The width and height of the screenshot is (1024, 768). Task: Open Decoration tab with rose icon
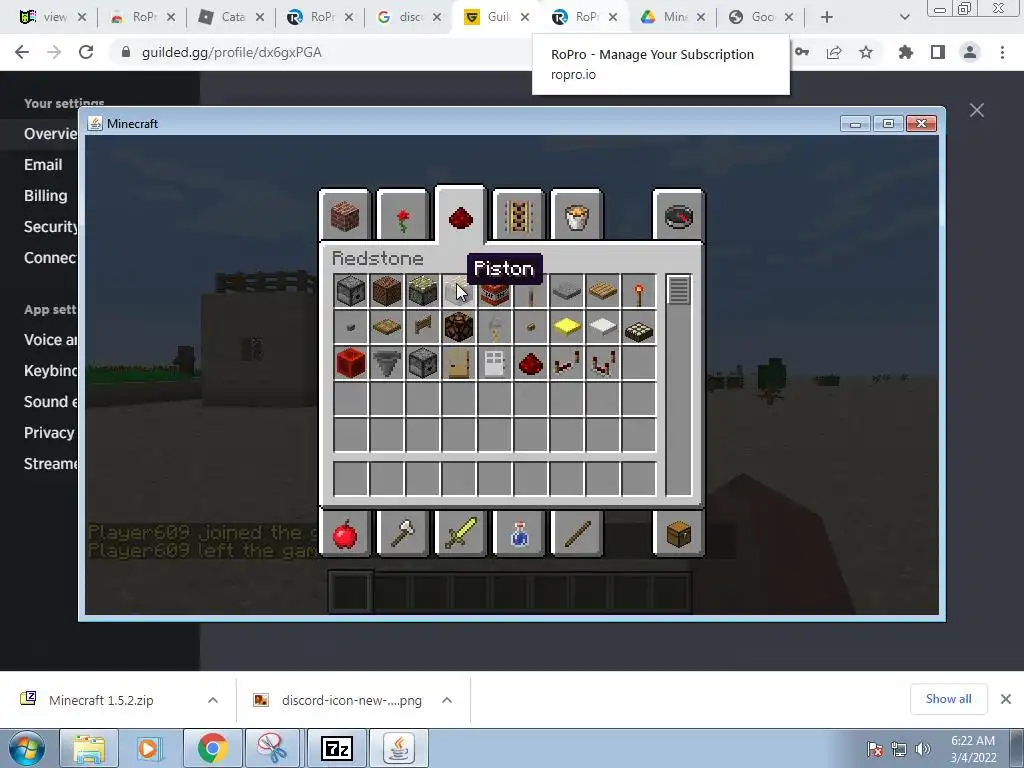point(402,216)
